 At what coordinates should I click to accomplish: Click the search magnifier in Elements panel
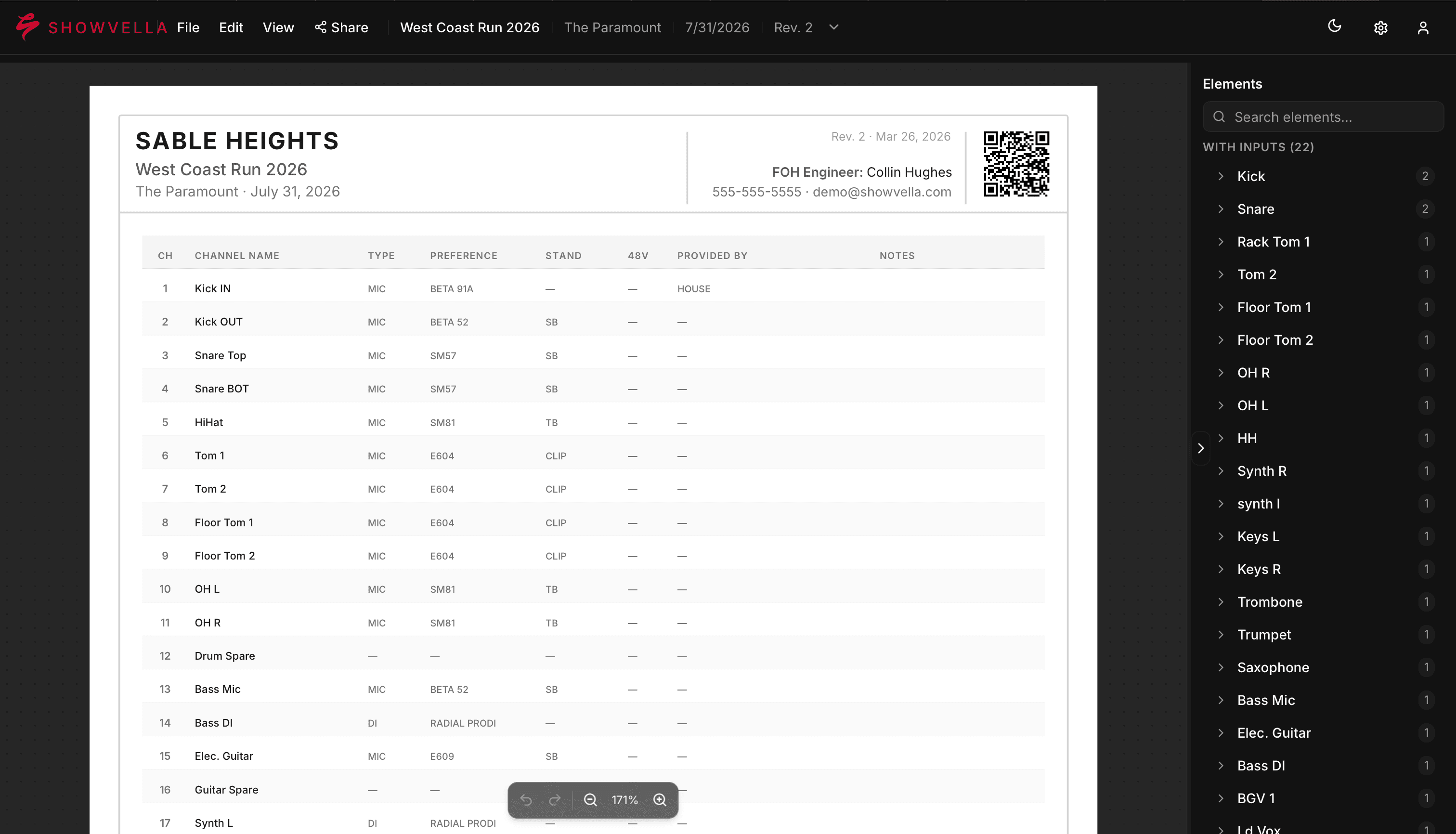(x=1220, y=117)
